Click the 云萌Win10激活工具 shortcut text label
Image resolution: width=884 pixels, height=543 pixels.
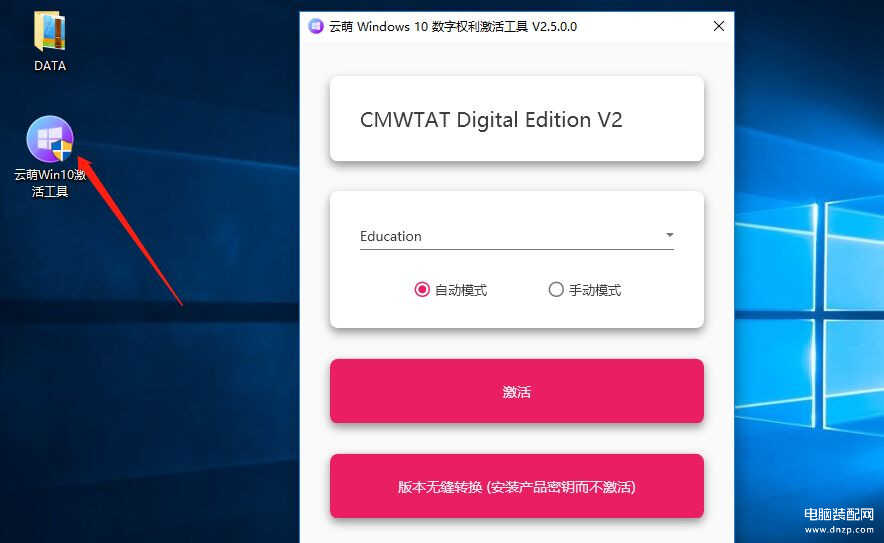50,183
